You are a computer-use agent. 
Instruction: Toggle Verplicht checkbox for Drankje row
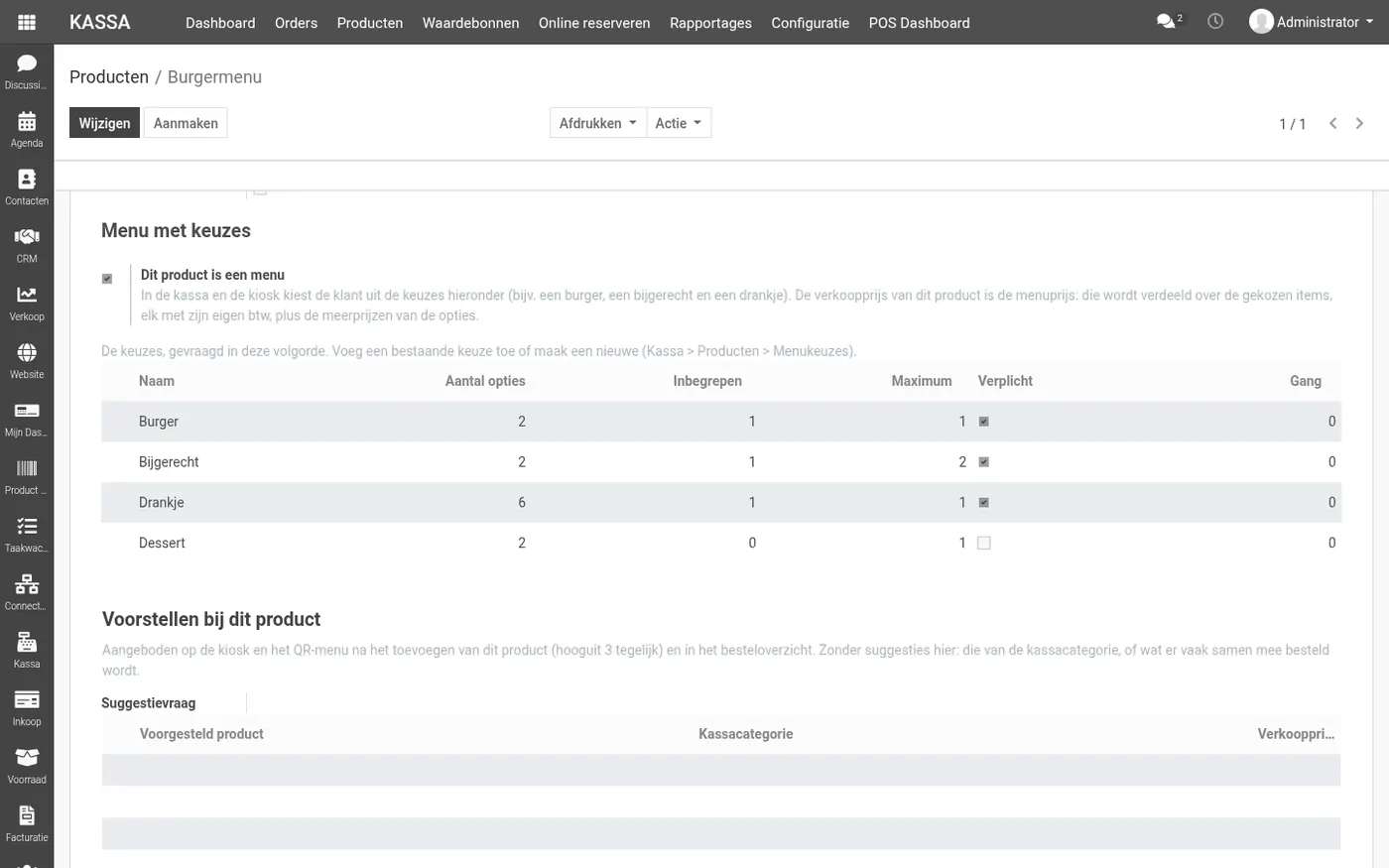984,503
